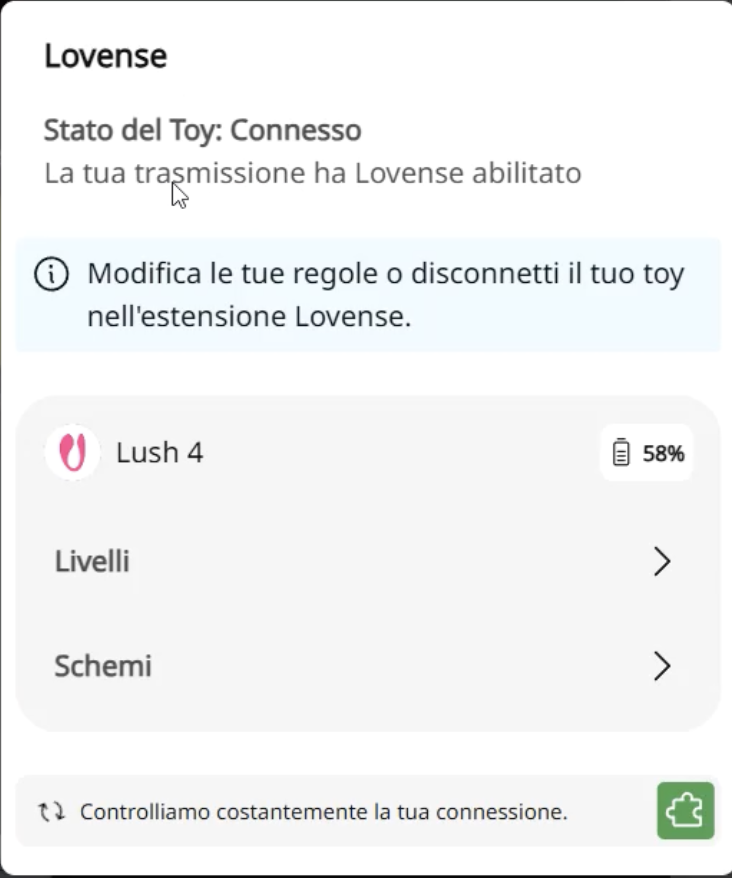This screenshot has height=878, width=732.
Task: Click "Controlliamo costantemente la tua connessione" message
Action: coord(323,811)
